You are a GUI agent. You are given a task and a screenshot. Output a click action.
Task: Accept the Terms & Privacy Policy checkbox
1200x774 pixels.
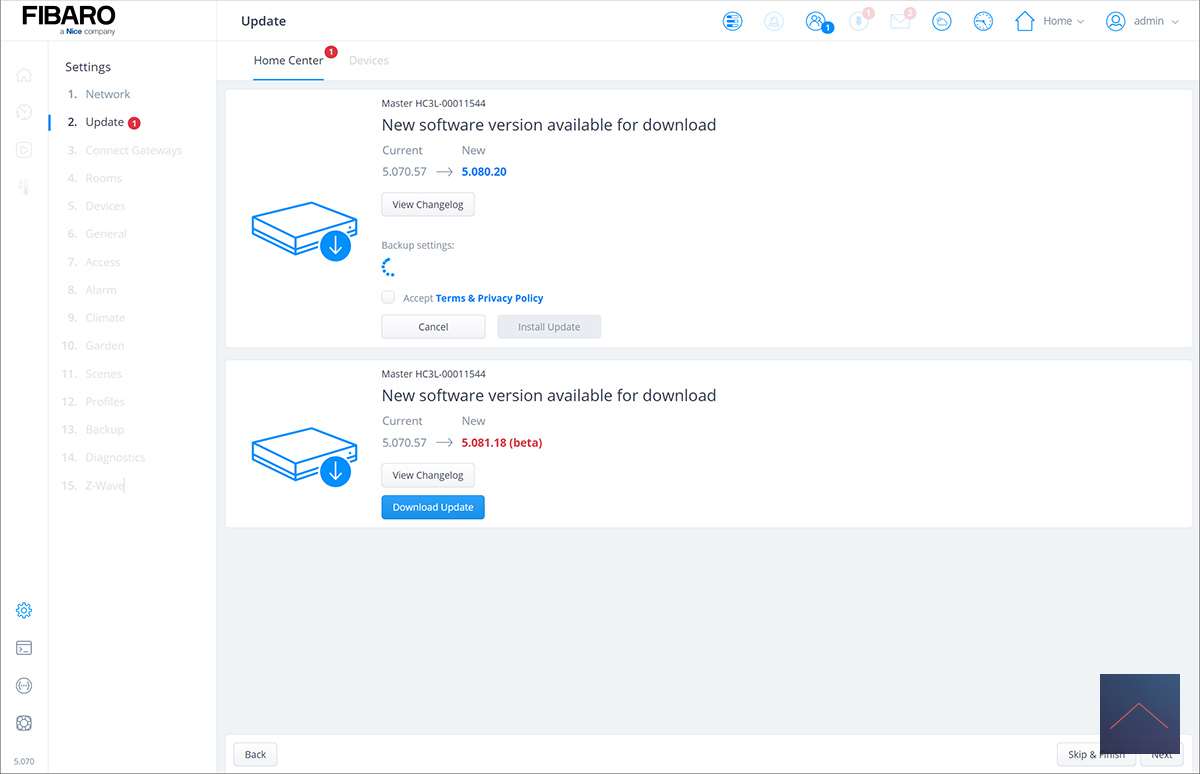388,297
